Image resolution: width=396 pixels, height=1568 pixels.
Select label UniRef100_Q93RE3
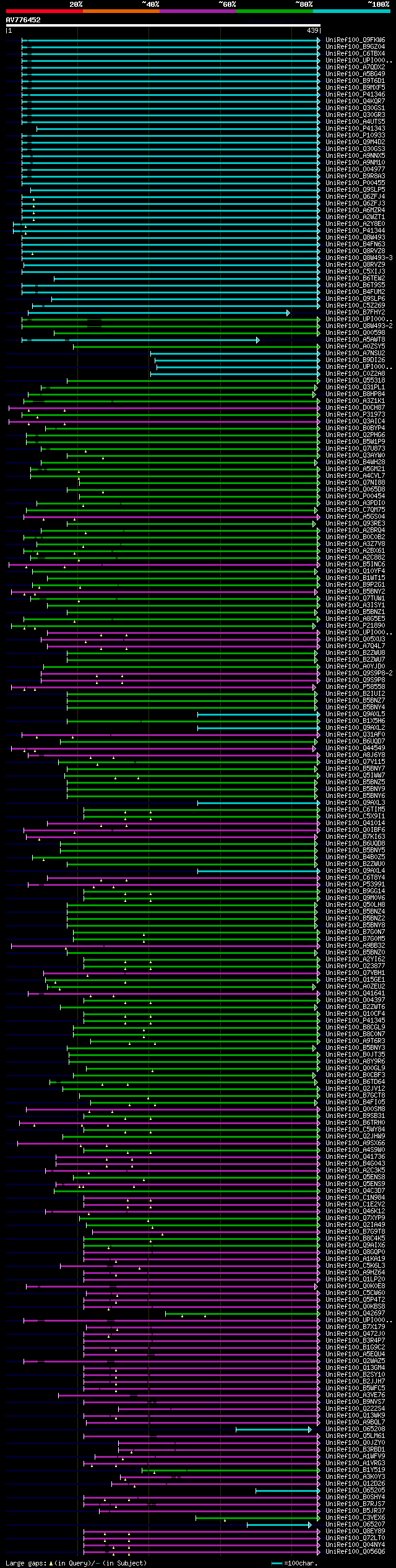pyautogui.click(x=355, y=523)
